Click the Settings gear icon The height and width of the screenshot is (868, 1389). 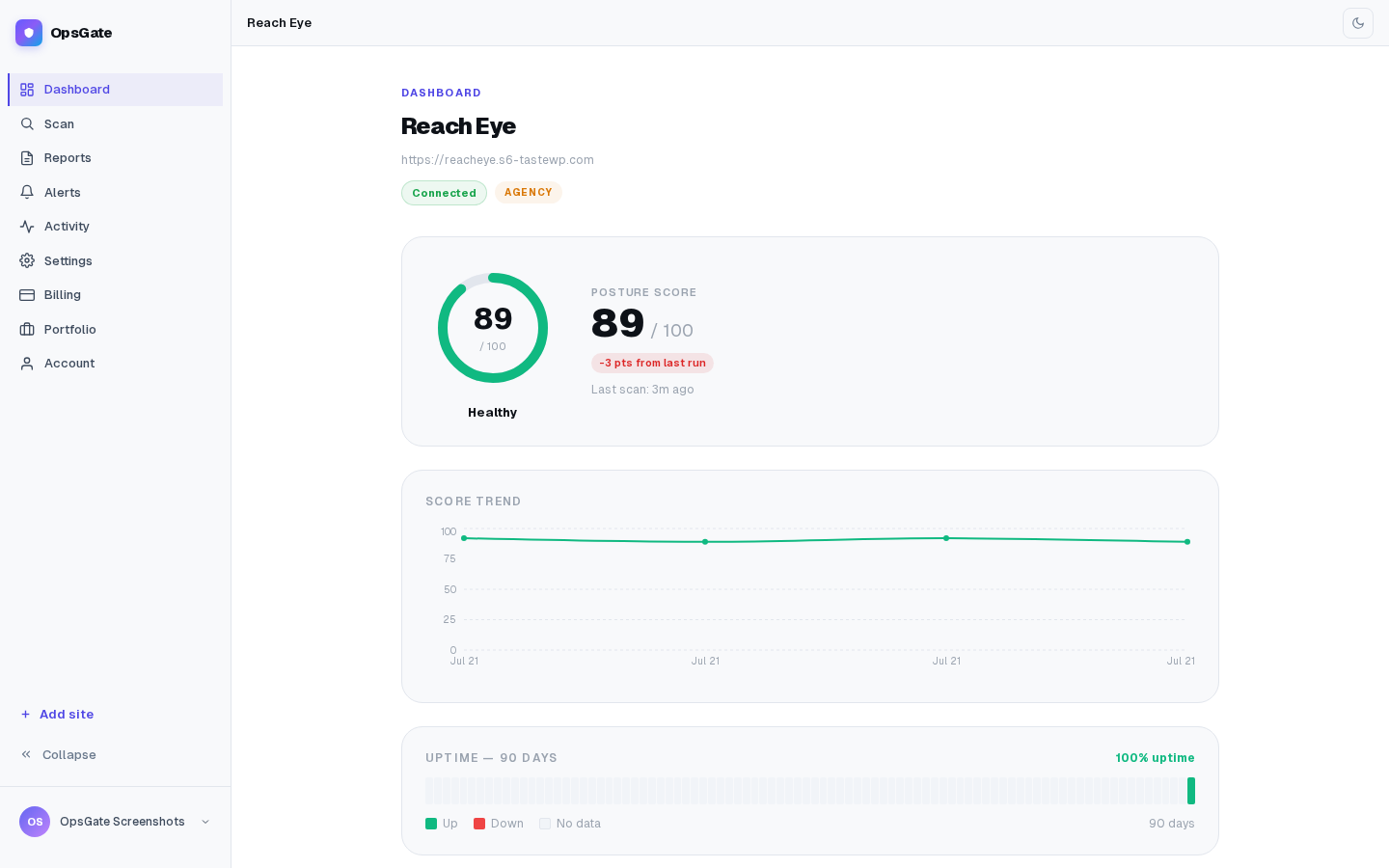click(27, 260)
